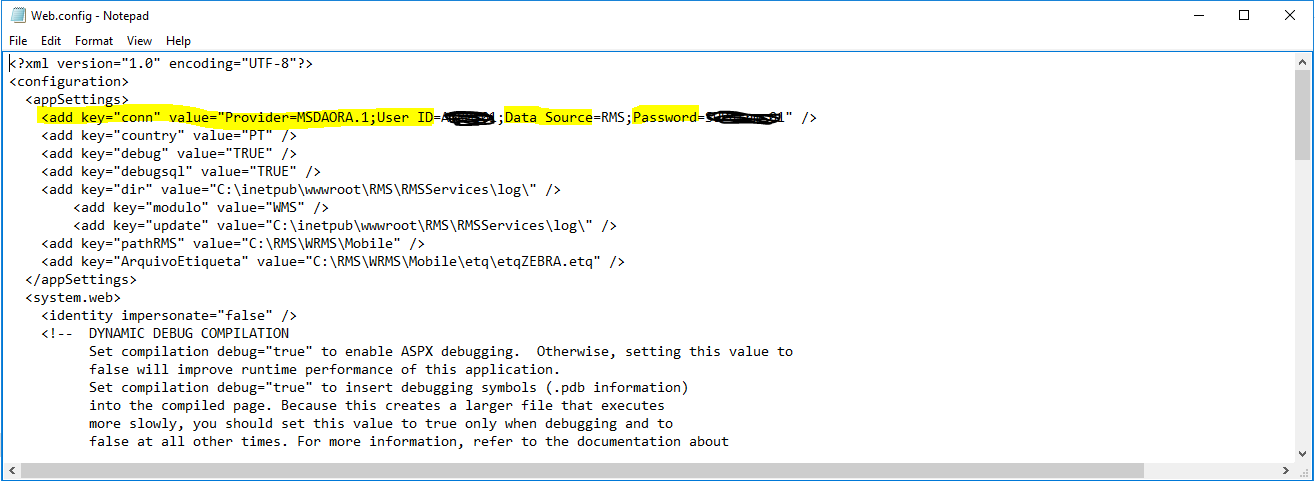Click the horizontal scrollbar left arrow
Image resolution: width=1315 pixels, height=481 pixels.
click(x=14, y=471)
